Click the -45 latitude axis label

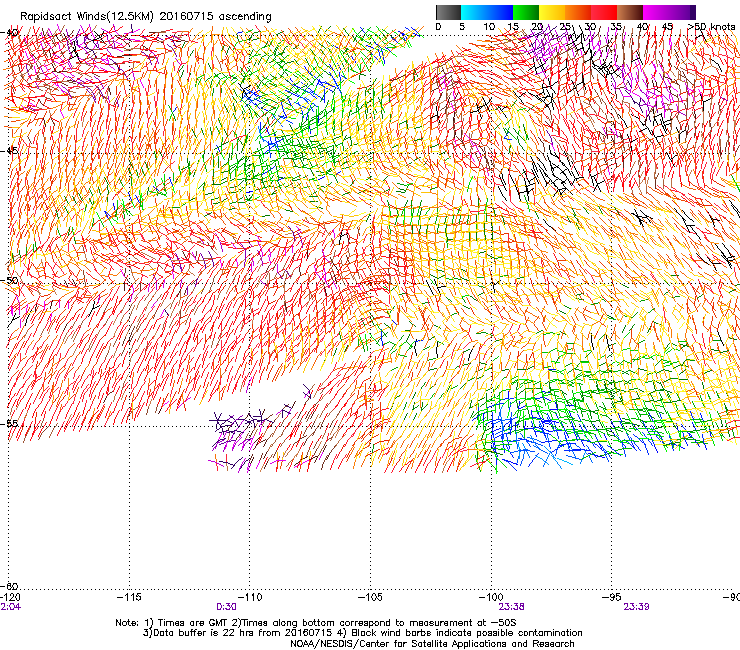click(x=9, y=151)
